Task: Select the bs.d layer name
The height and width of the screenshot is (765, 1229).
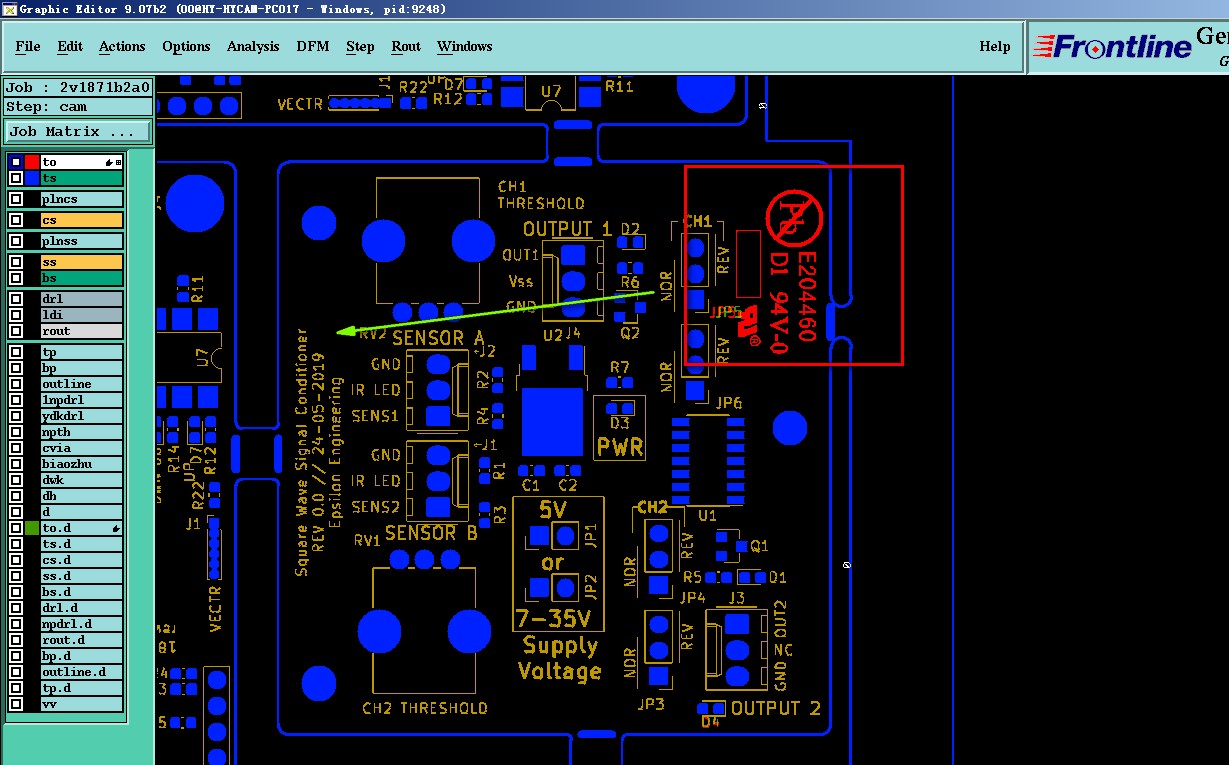Action: pos(82,592)
